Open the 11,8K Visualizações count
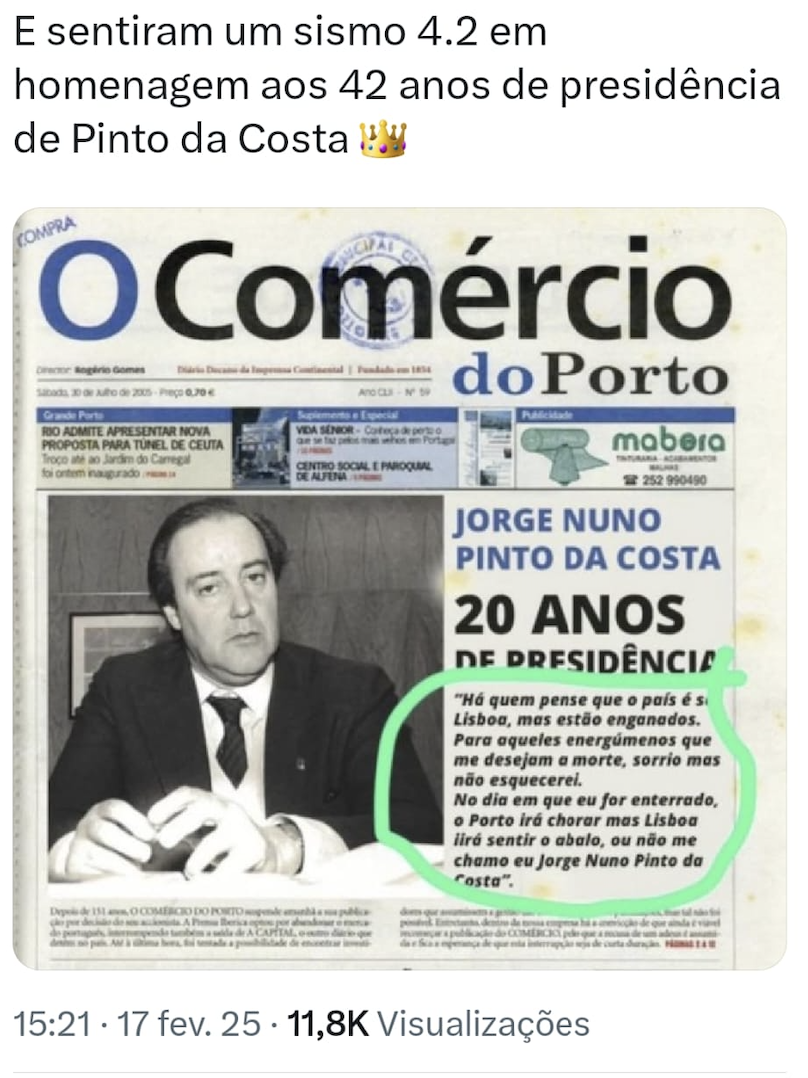 [438, 1024]
